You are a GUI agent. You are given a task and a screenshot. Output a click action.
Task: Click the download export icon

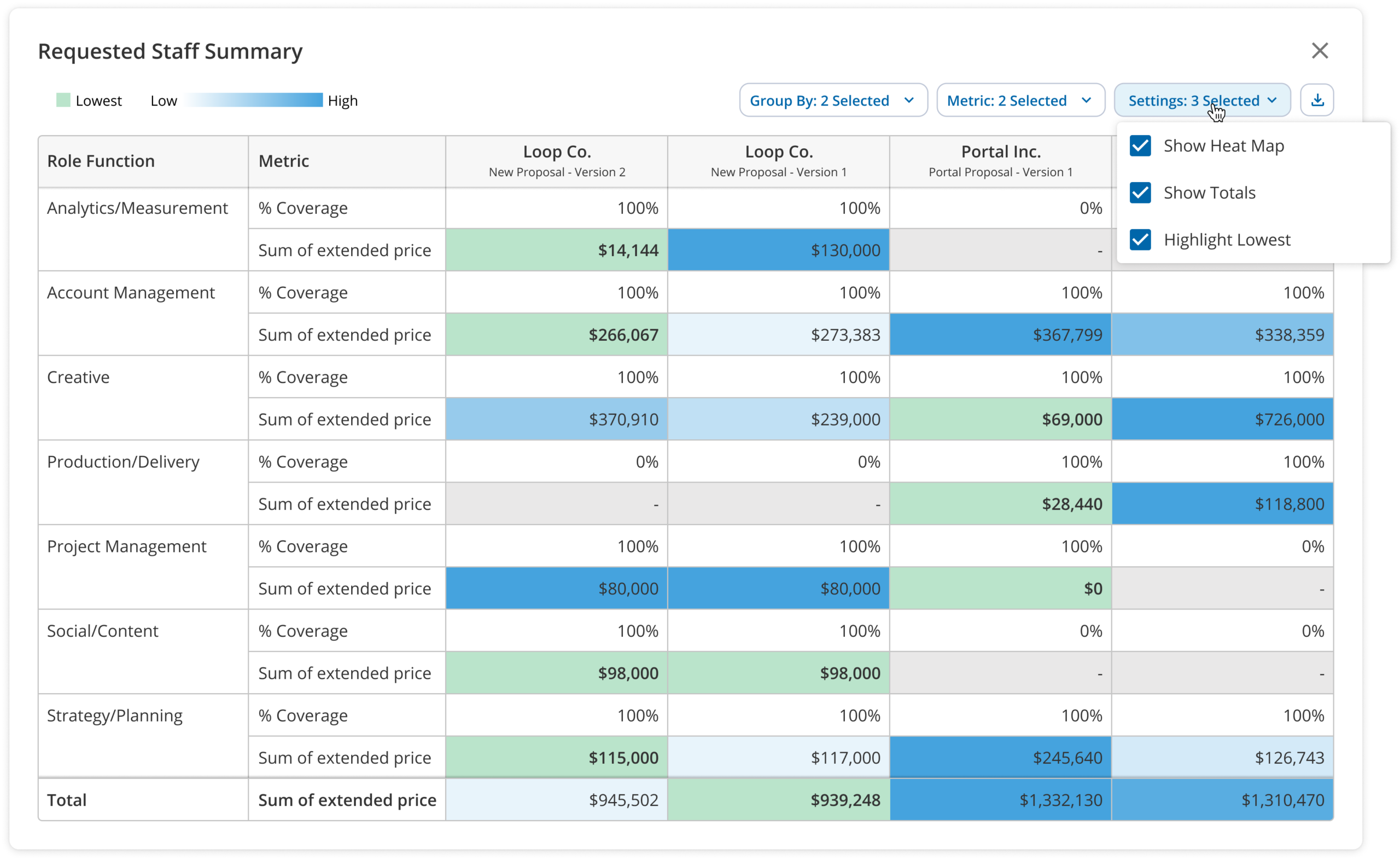1317,100
